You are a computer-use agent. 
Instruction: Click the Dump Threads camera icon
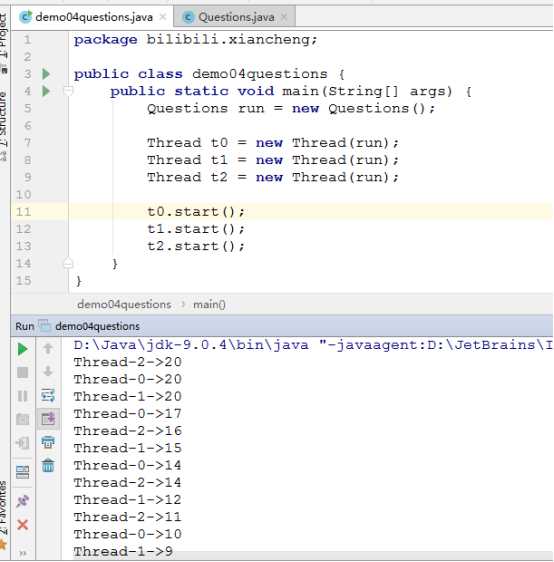click(23, 419)
